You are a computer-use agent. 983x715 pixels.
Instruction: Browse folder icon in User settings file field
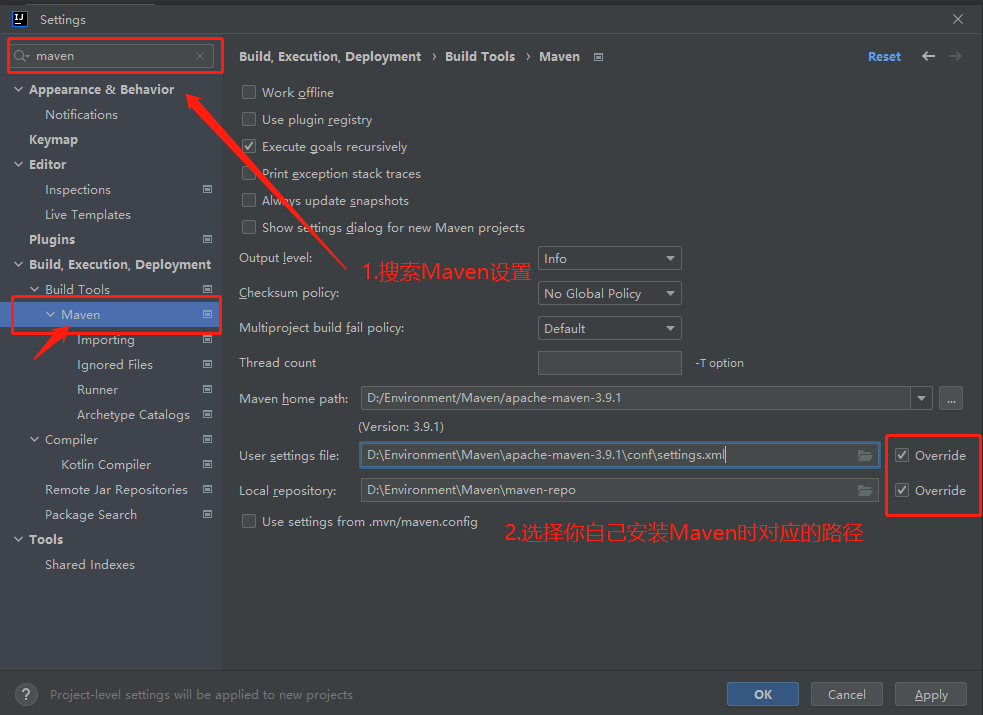(x=865, y=456)
